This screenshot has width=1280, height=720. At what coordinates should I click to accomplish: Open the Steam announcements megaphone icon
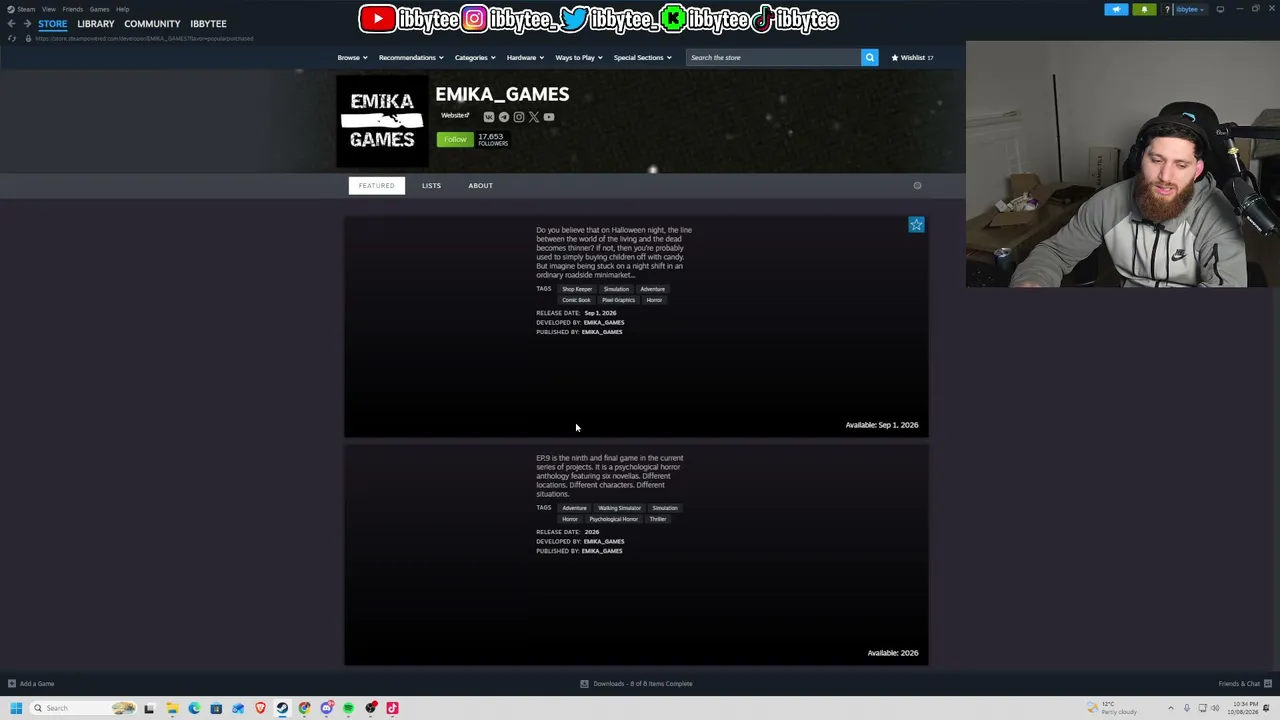[1116, 10]
